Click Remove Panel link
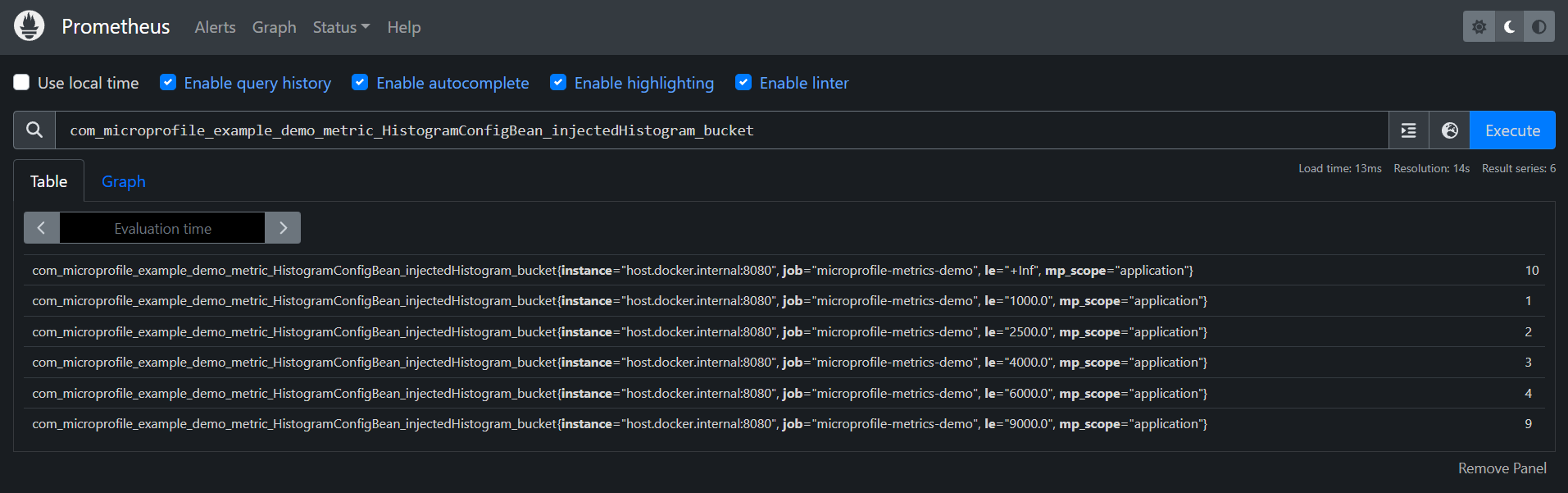The height and width of the screenshot is (493, 1568). [x=1502, y=468]
